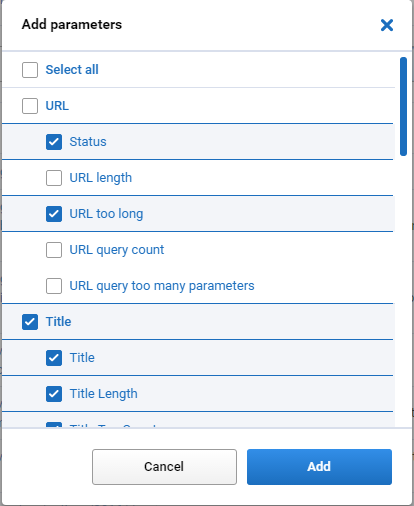Click the URL too long label
Screen dimensions: 414x506
(x=106, y=214)
